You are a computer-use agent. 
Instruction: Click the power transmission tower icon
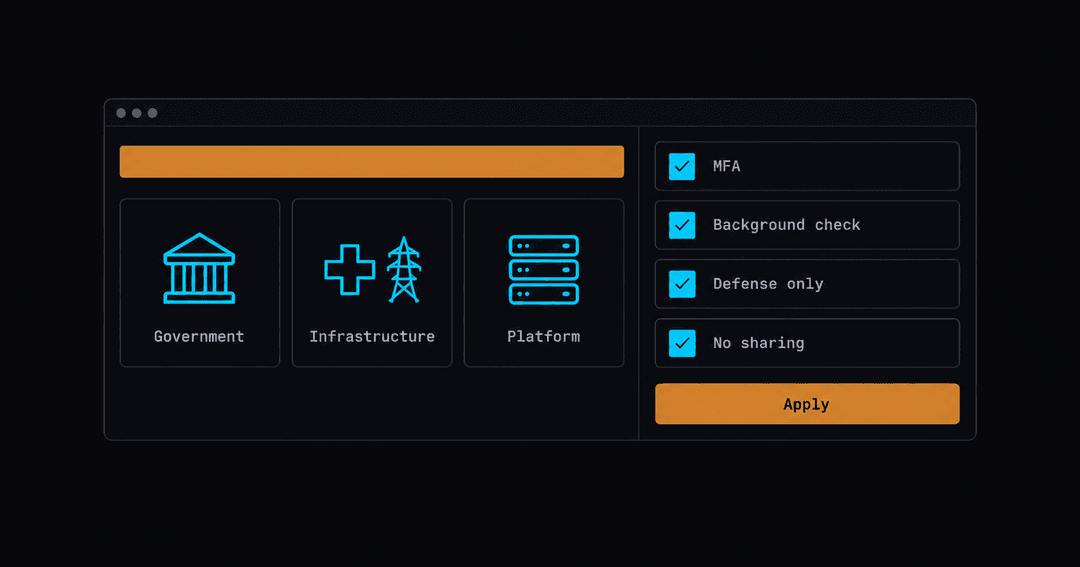click(x=404, y=269)
